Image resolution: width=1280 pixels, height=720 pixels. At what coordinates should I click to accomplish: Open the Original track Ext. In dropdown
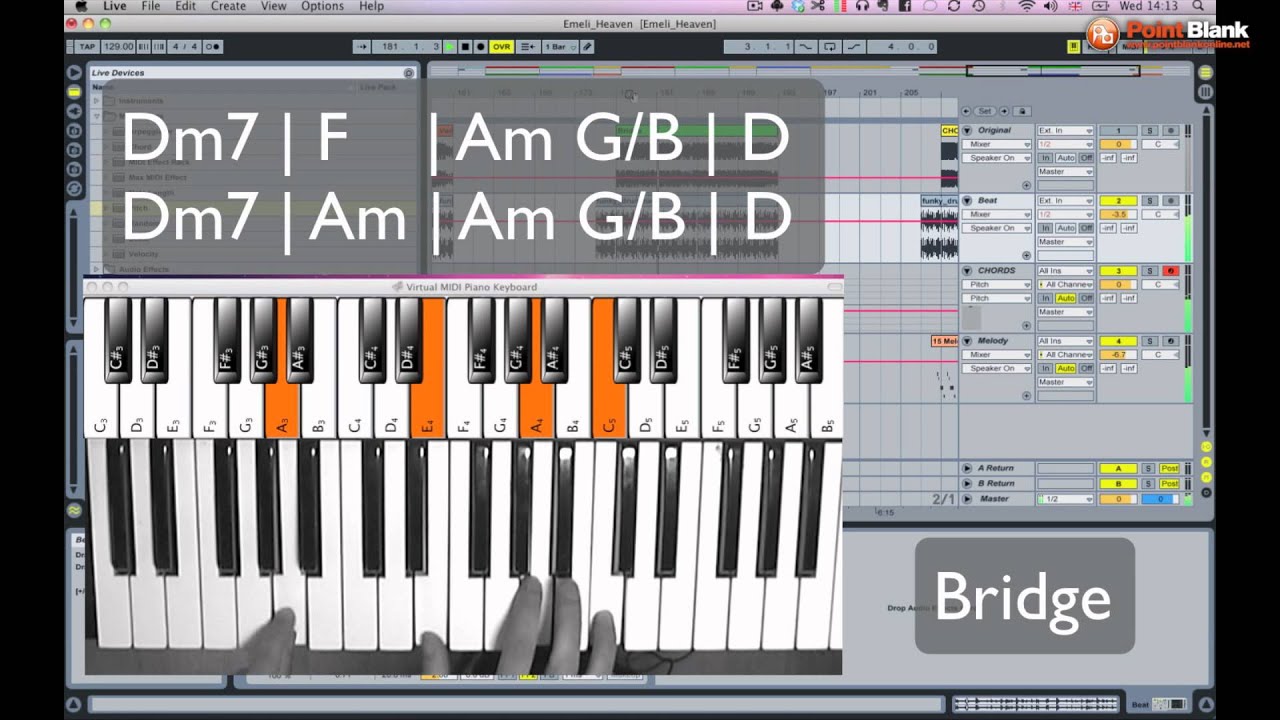[x=1065, y=130]
